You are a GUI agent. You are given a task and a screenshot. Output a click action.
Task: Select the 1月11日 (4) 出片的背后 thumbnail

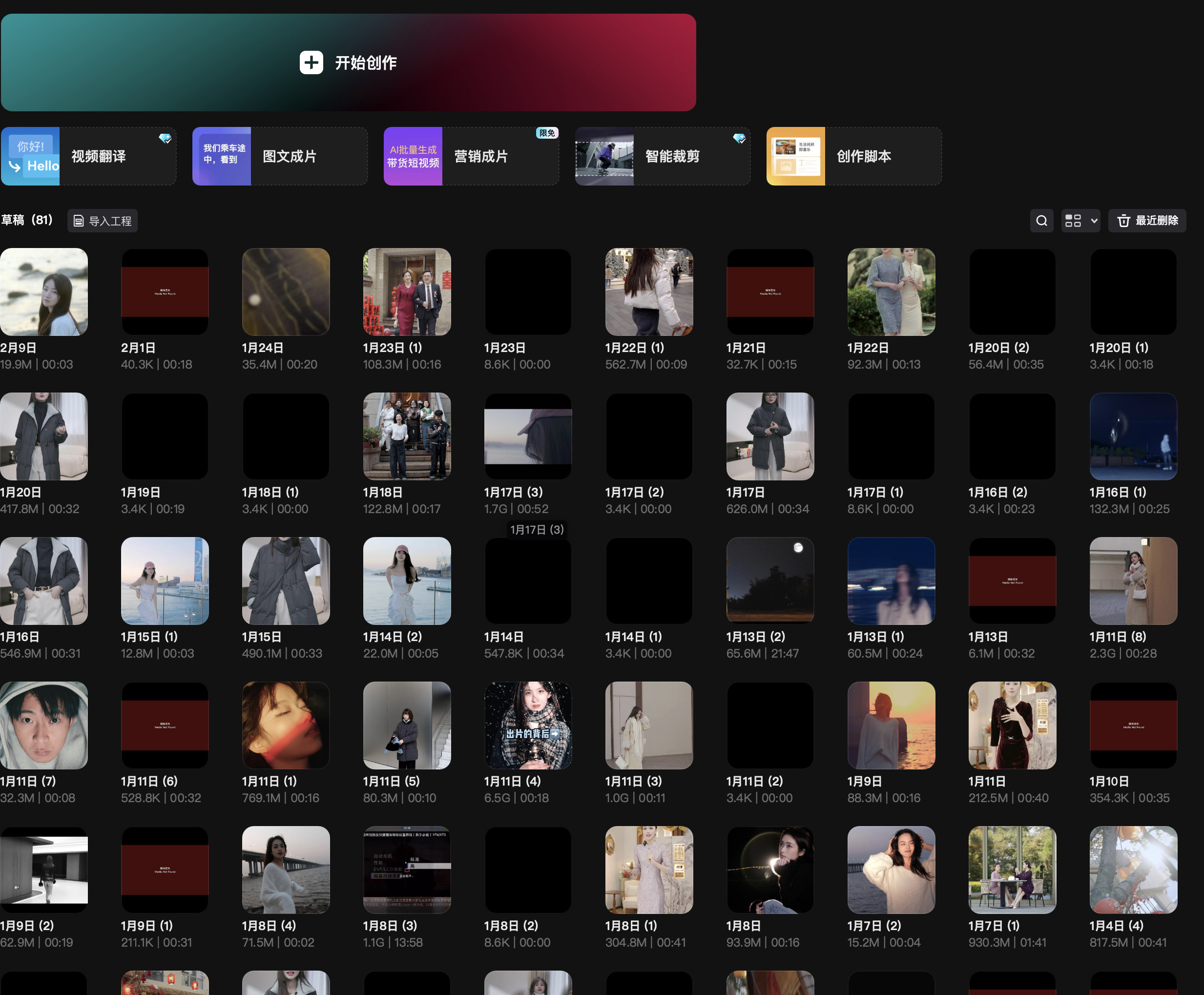pyautogui.click(x=528, y=725)
